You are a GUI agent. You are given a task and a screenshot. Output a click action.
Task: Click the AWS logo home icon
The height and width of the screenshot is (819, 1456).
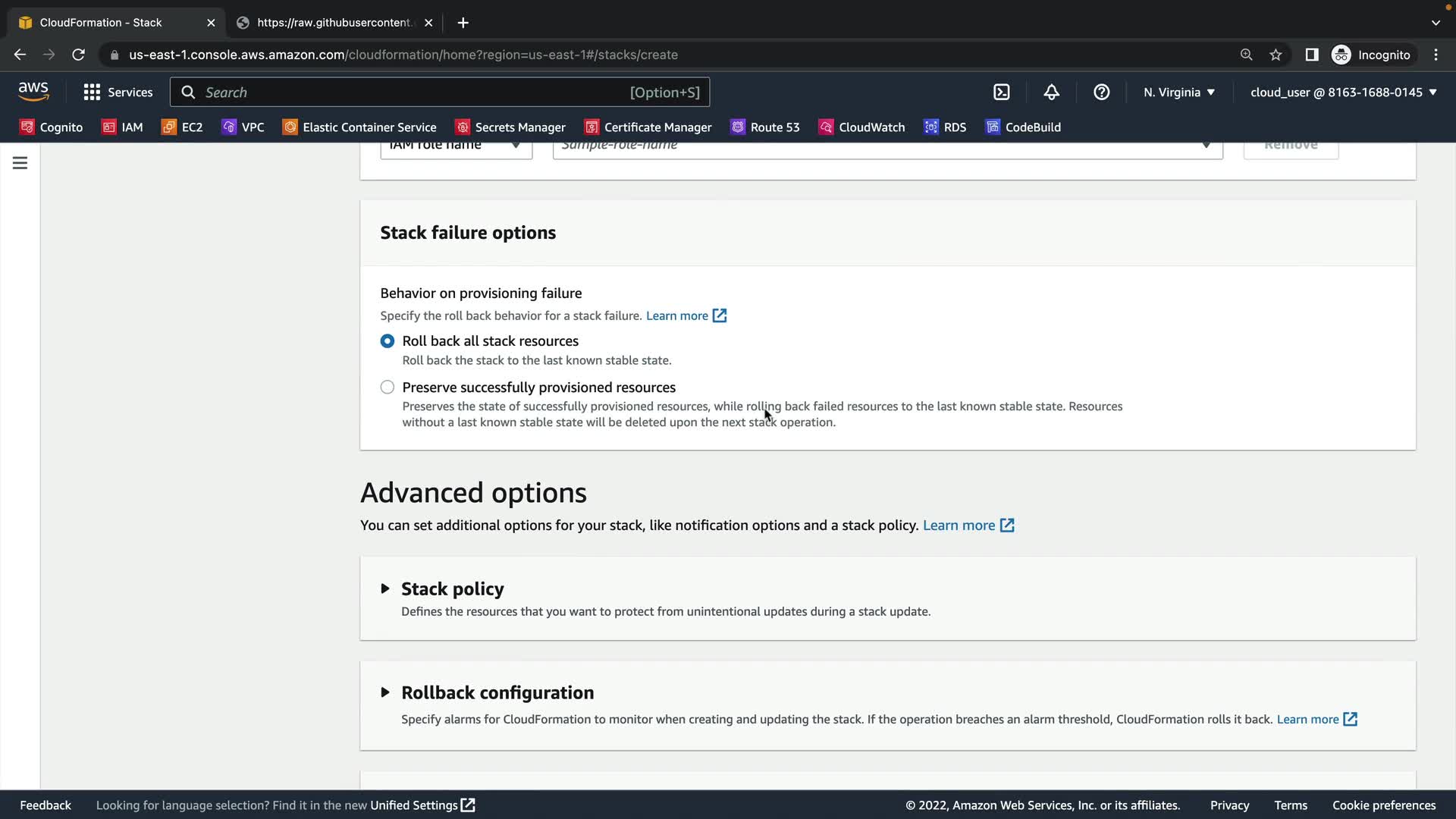[33, 91]
